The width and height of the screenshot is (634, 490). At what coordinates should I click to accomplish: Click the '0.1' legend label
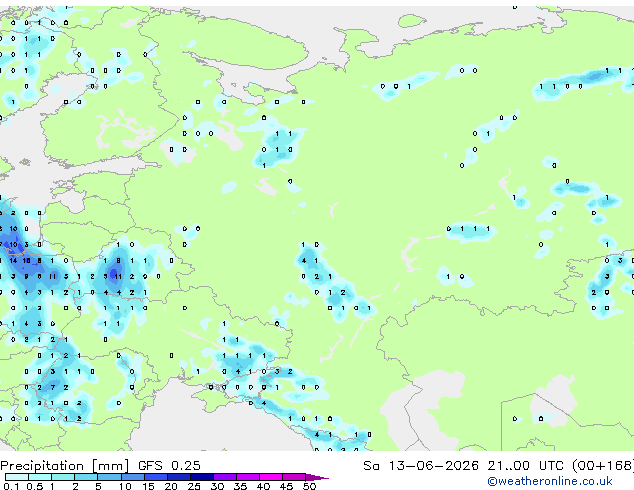tap(11, 486)
